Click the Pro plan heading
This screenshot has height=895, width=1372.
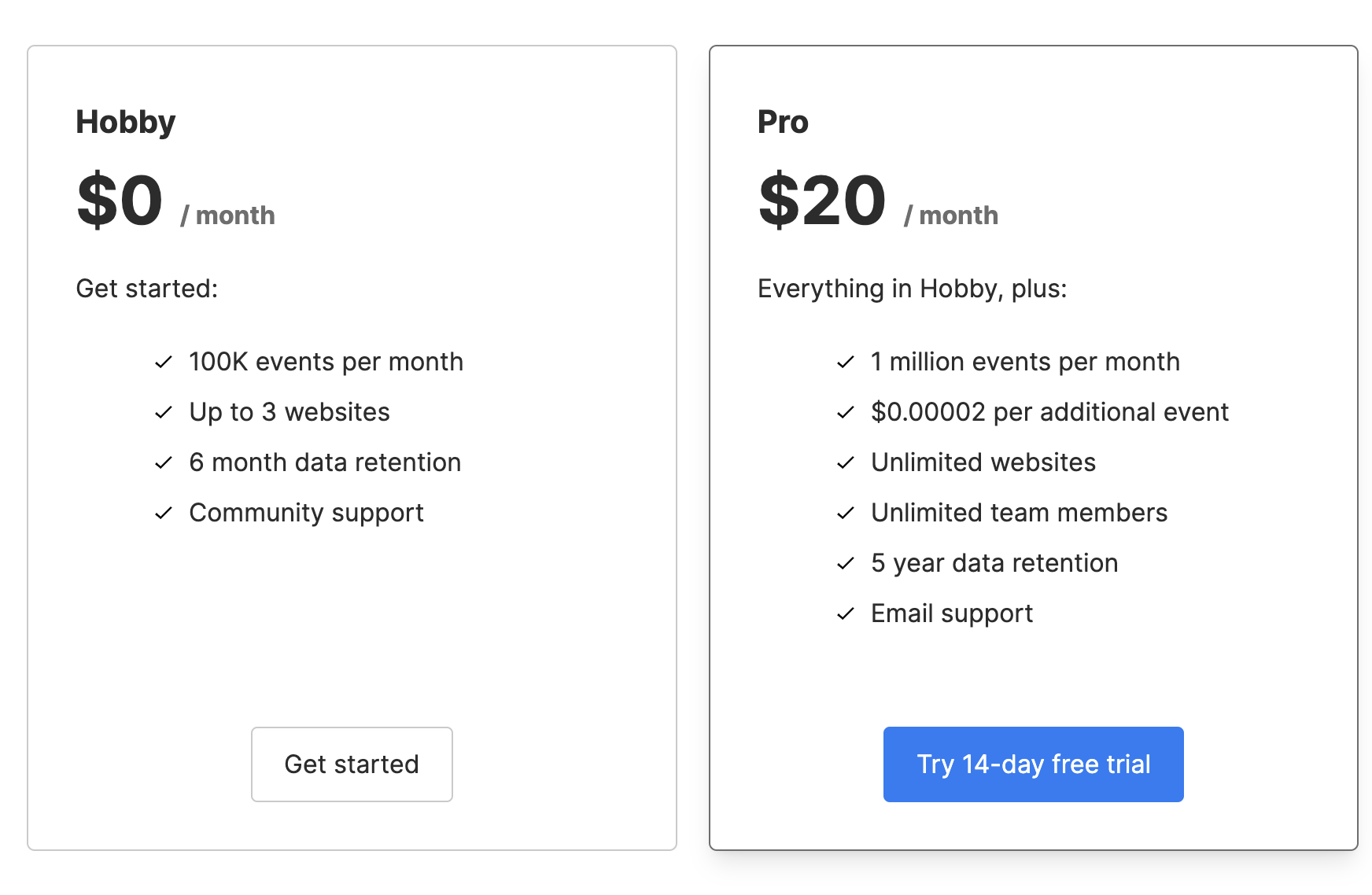pos(783,122)
